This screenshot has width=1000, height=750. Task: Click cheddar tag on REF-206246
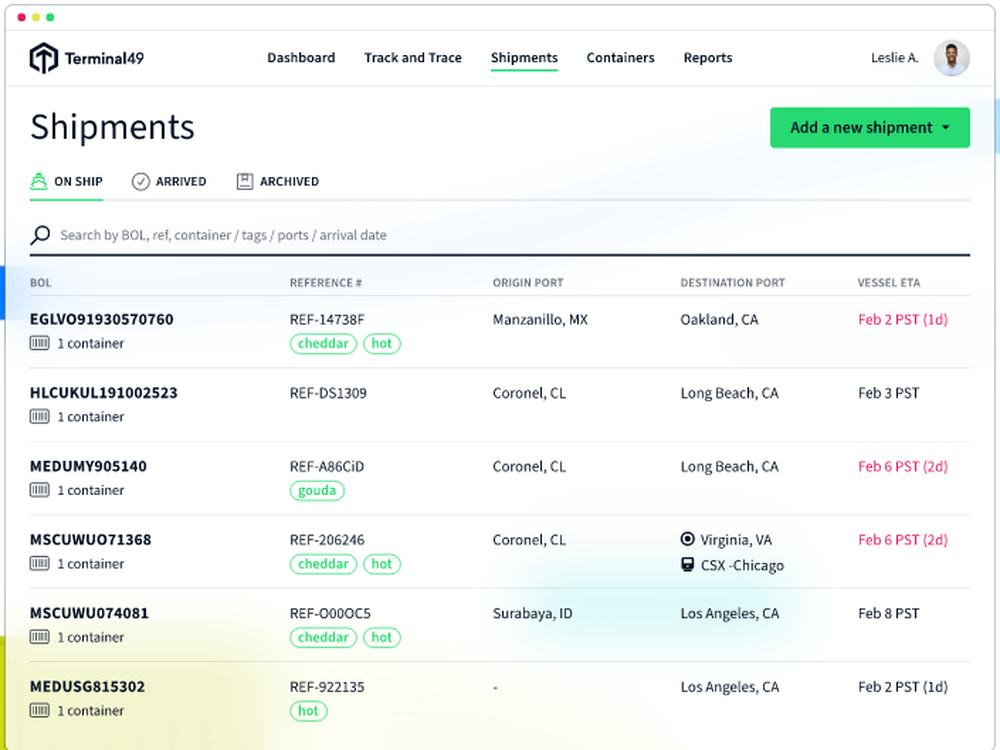coord(323,564)
